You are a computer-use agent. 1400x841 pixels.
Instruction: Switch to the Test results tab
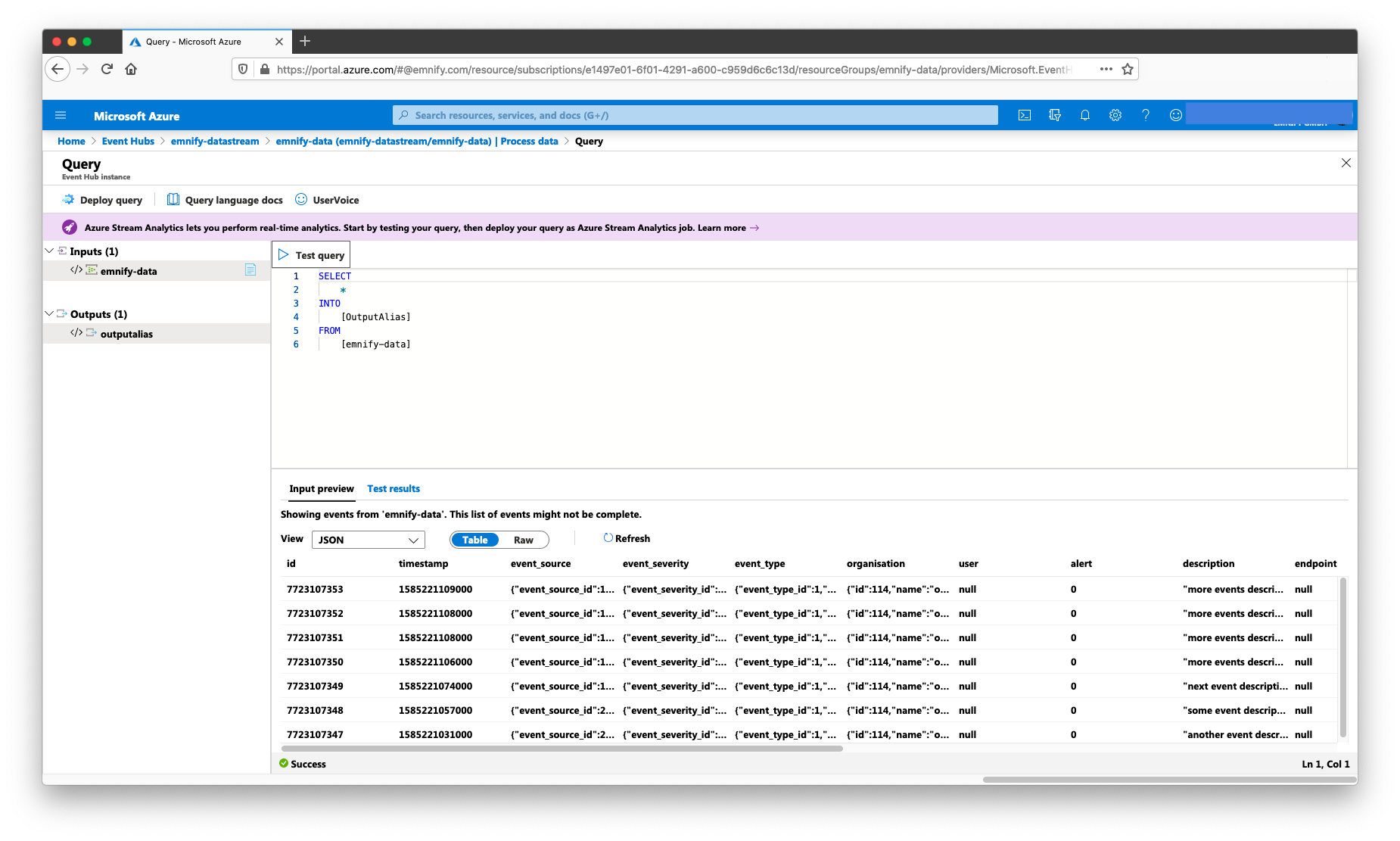point(394,488)
